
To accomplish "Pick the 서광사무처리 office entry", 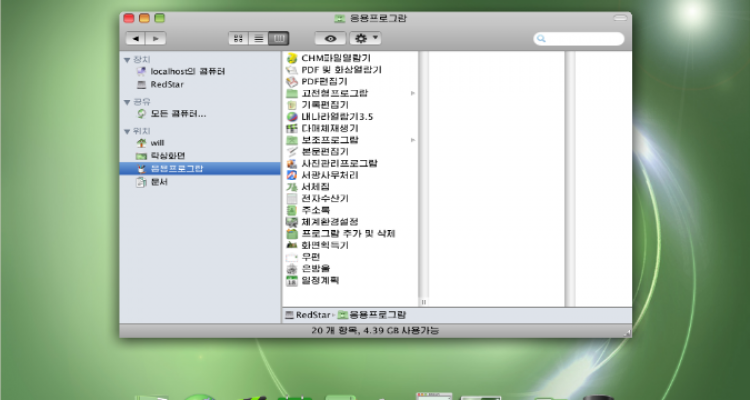I will (x=322, y=175).
